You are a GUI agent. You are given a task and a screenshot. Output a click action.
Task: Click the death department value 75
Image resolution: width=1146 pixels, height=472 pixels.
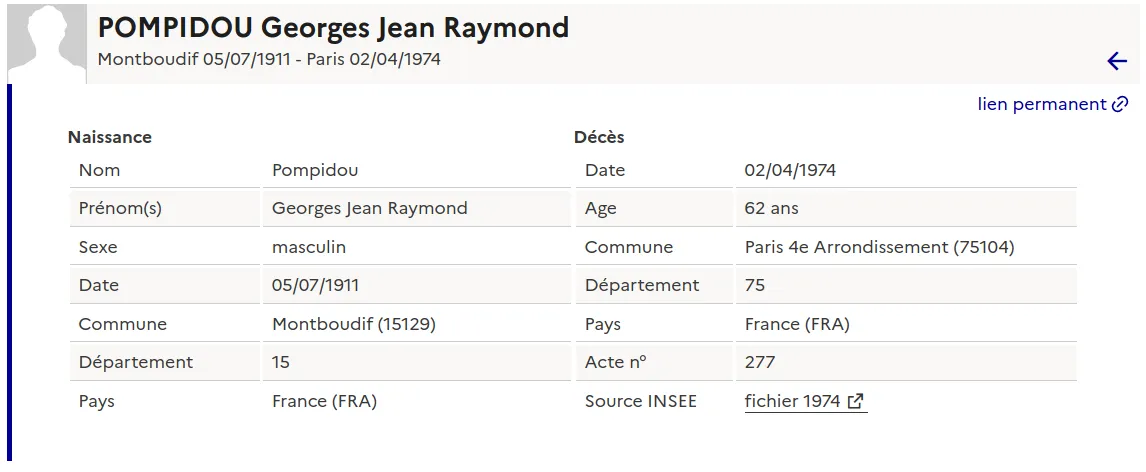(x=755, y=285)
